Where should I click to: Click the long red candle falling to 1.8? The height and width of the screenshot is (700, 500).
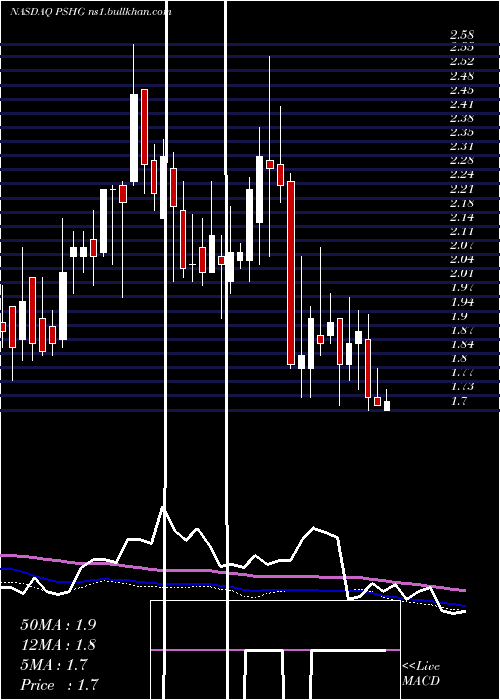coord(291,273)
